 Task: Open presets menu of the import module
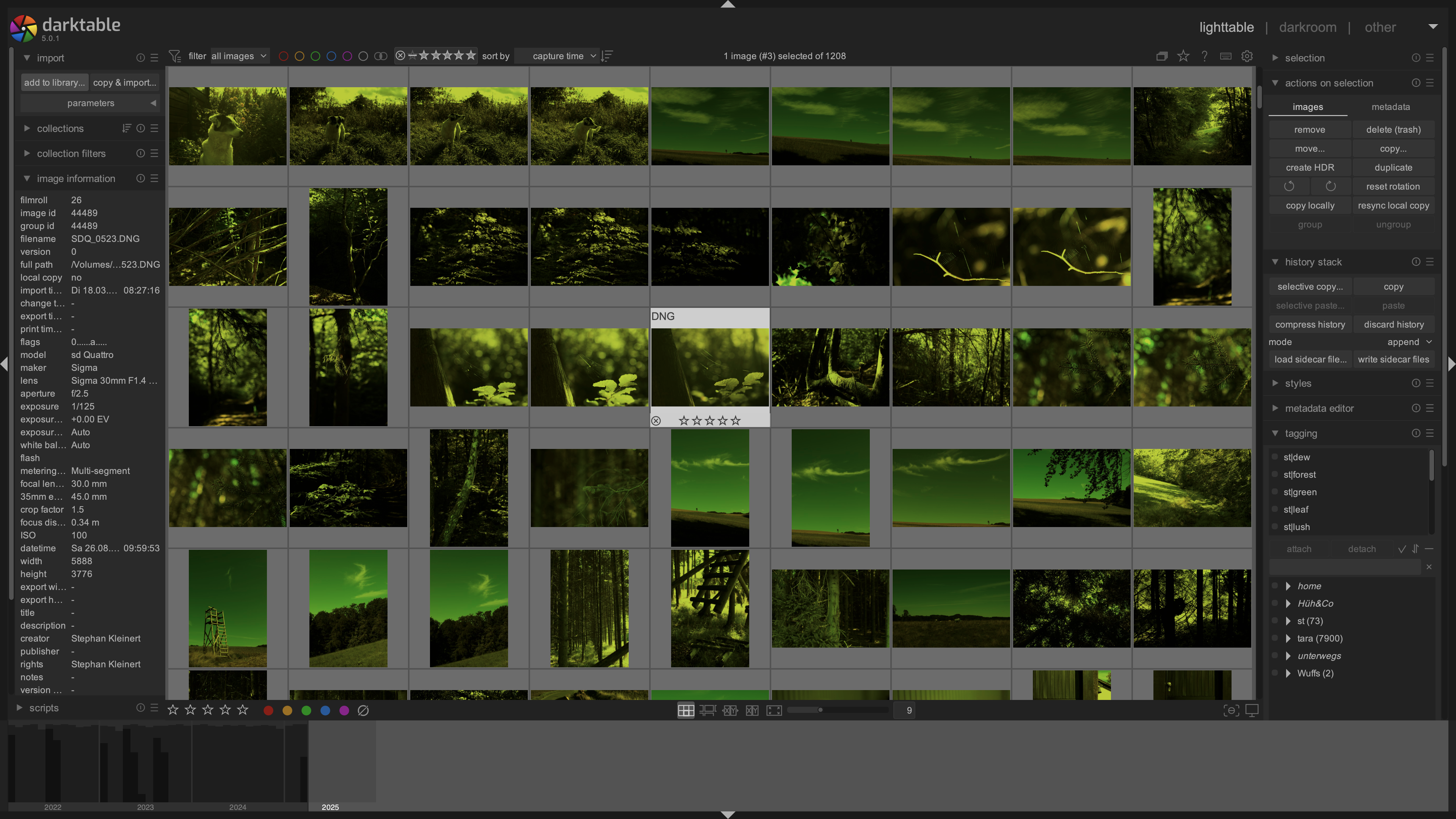[x=154, y=58]
